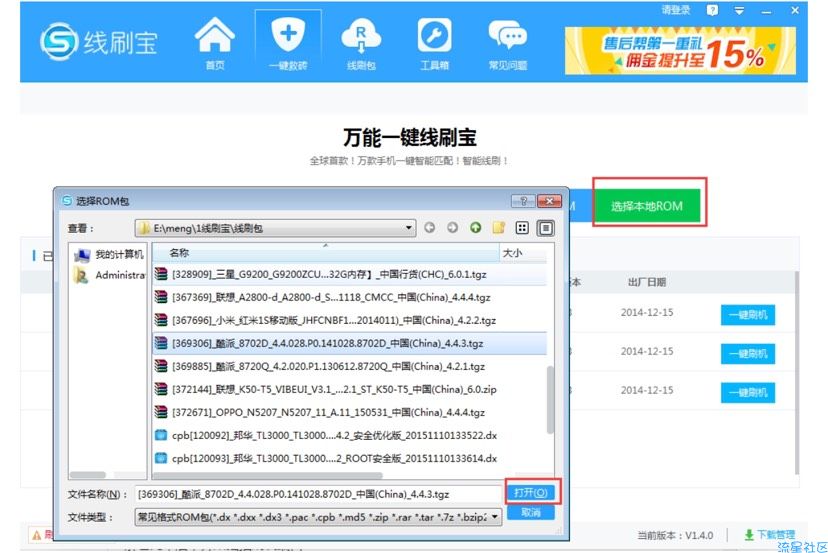Open the 线刷包 cloud download tab
The width and height of the screenshot is (828, 553).
click(x=361, y=43)
